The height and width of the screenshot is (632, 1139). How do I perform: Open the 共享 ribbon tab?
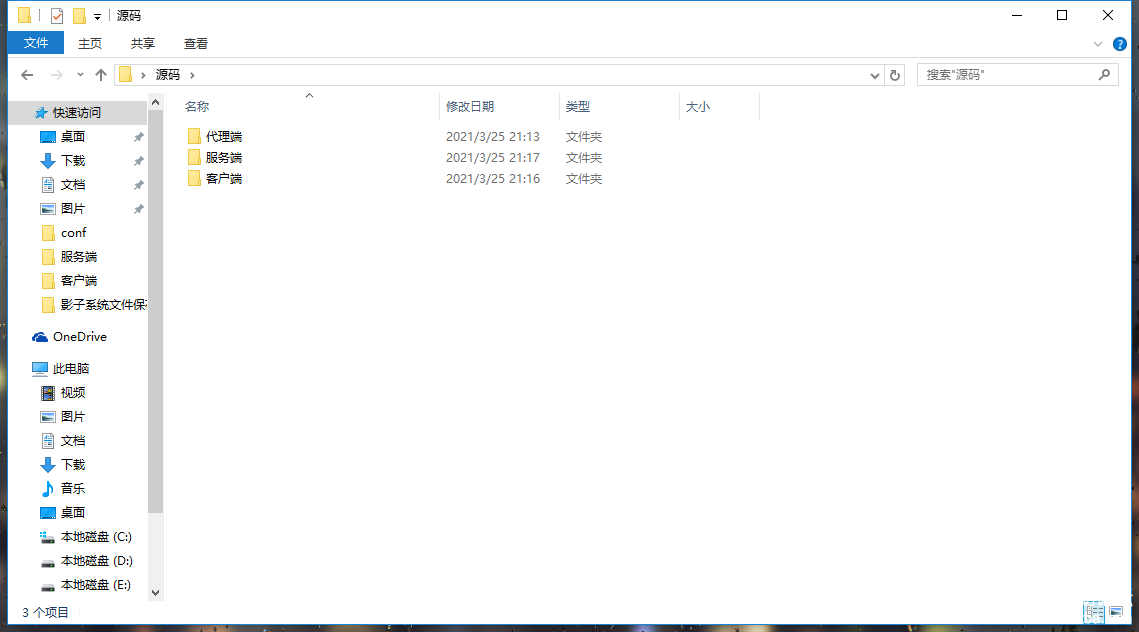point(142,44)
